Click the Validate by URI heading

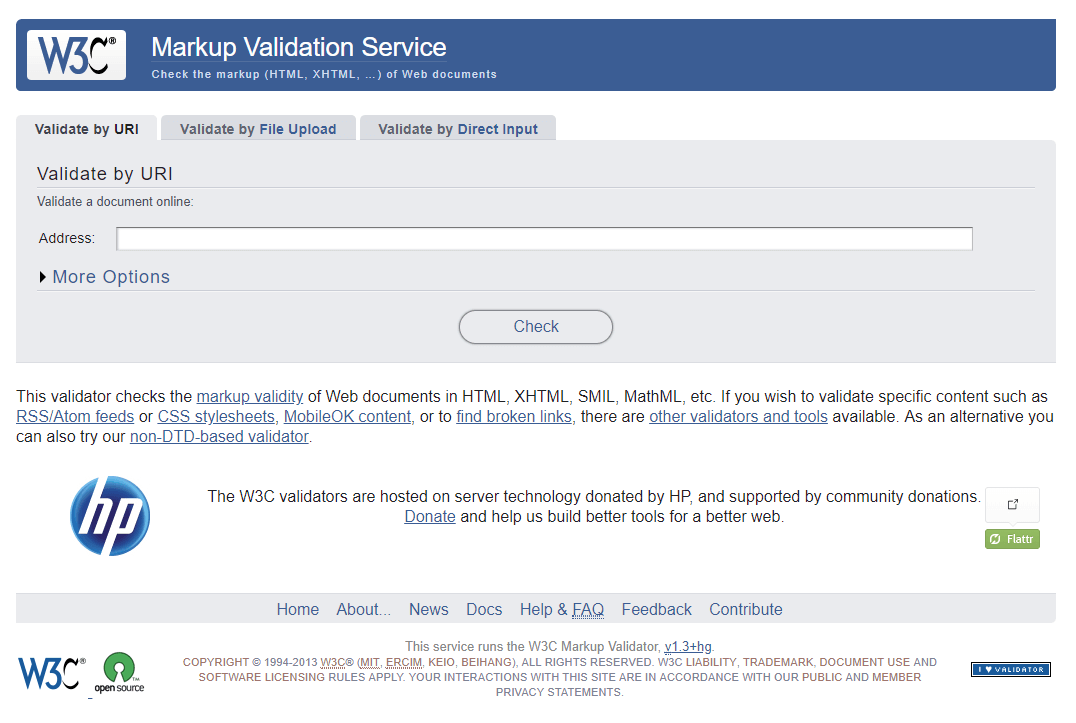coord(105,174)
